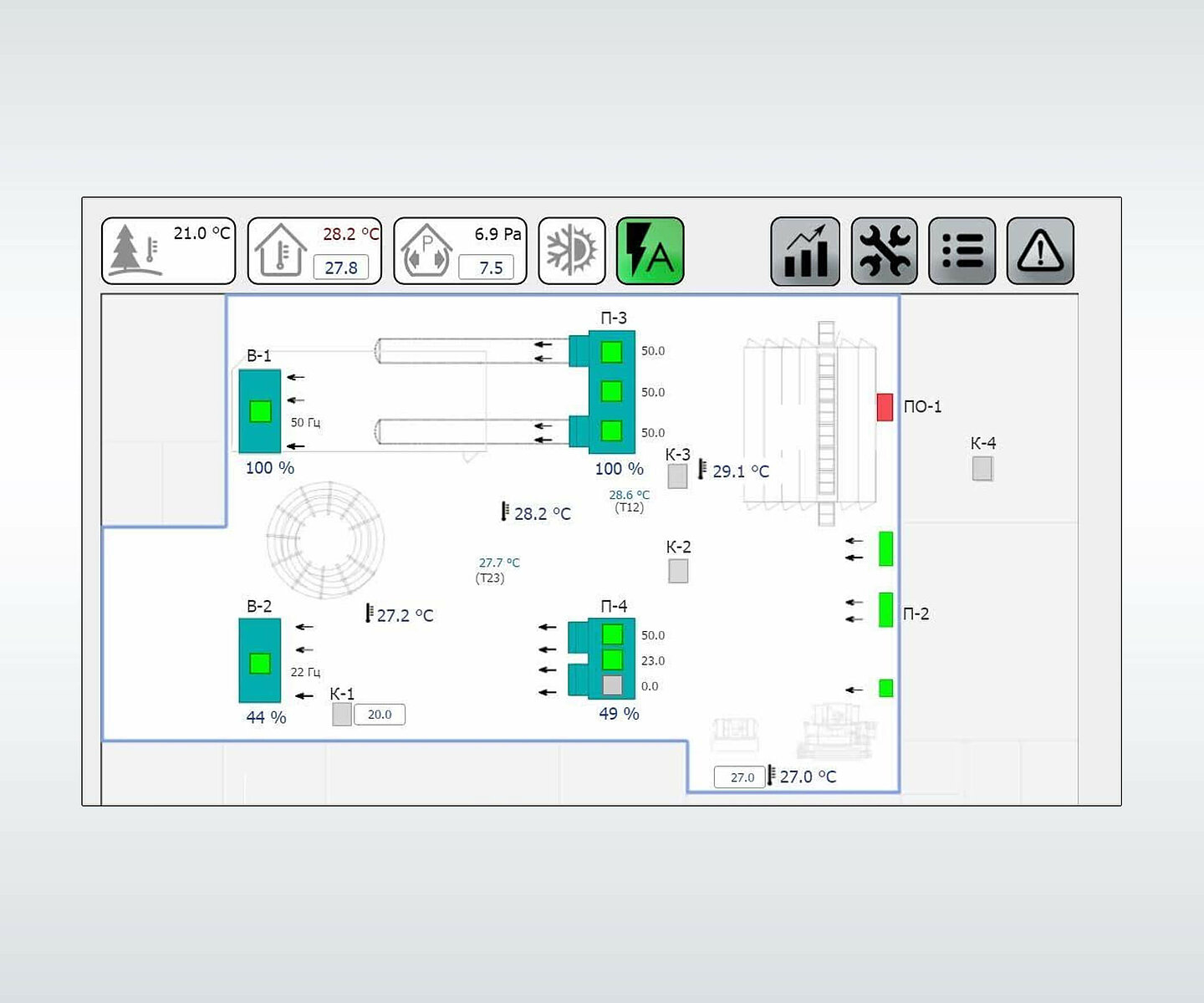1204x1003 pixels.
Task: Toggle the B-1 exhaust fan green indicator
Action: [260, 411]
